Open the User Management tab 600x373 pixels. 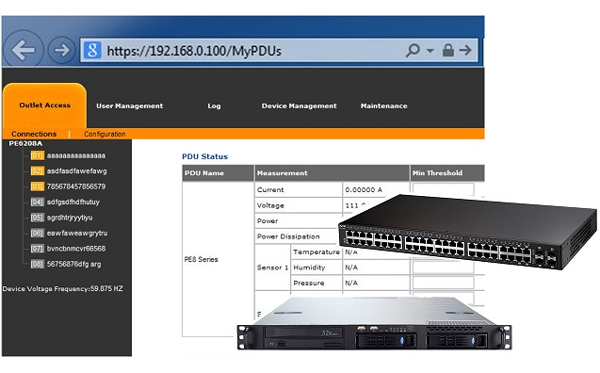[x=130, y=106]
